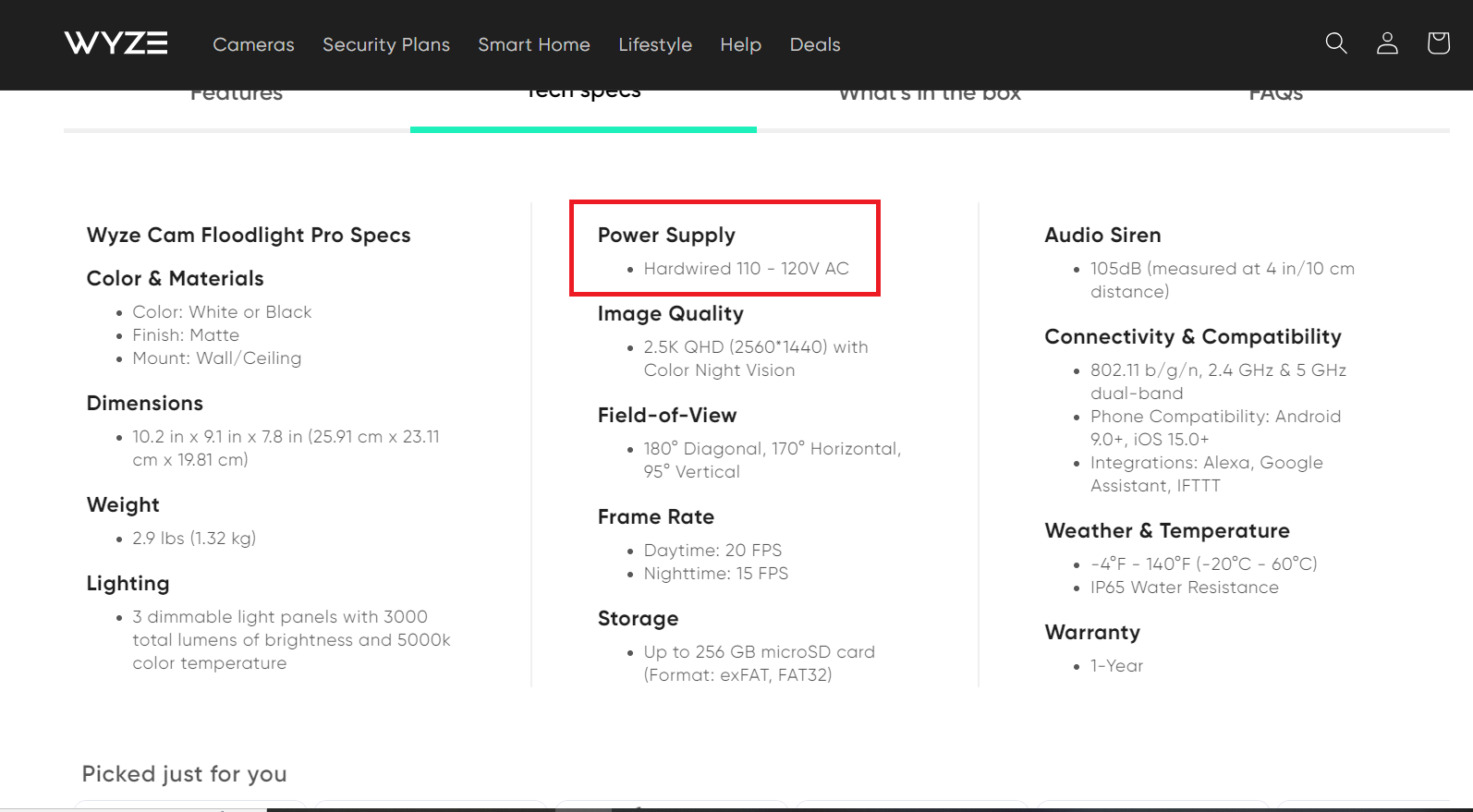Viewport: 1473px width, 812px height.
Task: Click the 'Wyze Cam Floodlight Pro Specs' heading
Action: point(249,236)
